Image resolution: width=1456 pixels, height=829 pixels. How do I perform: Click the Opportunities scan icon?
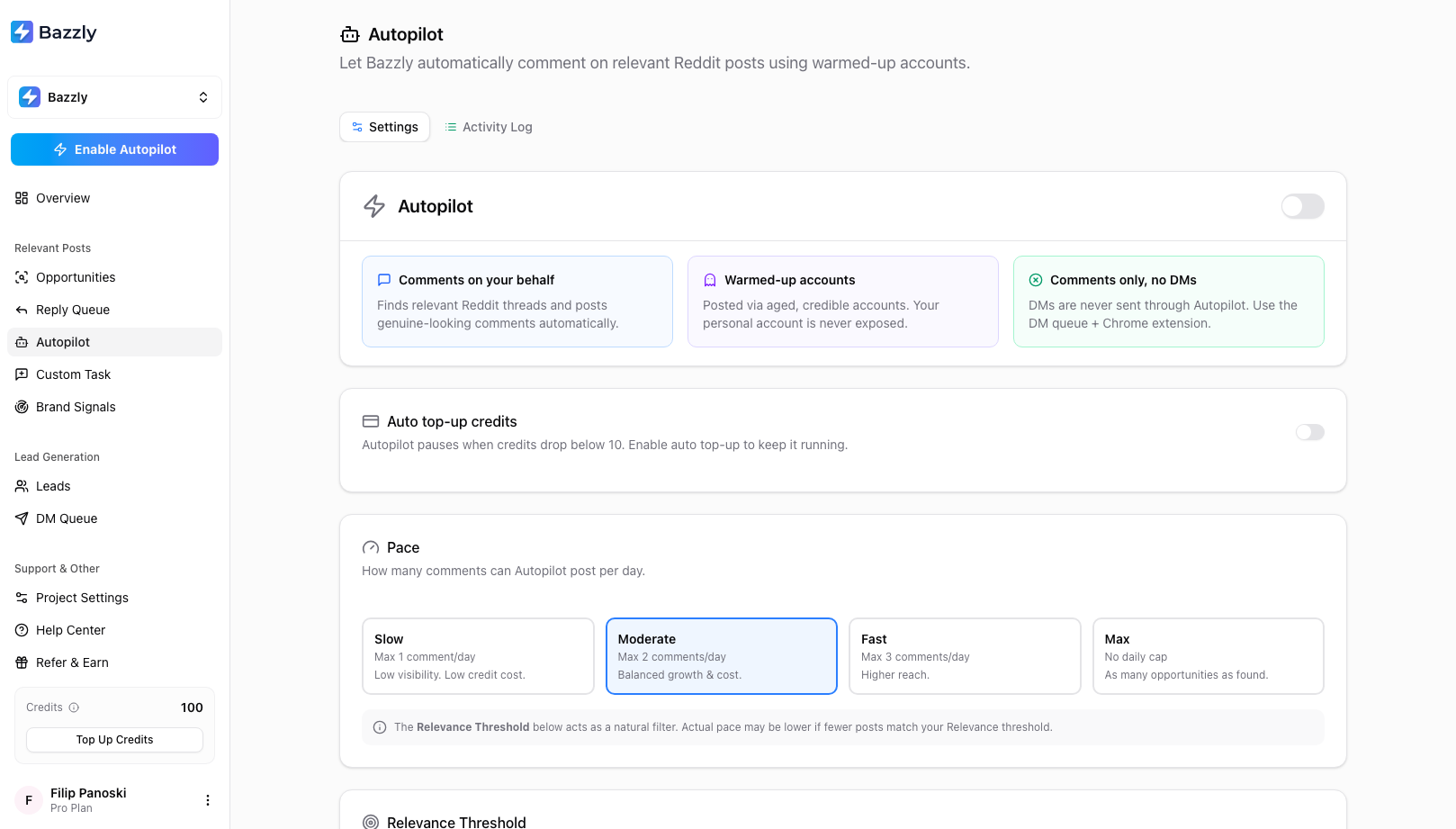(22, 277)
